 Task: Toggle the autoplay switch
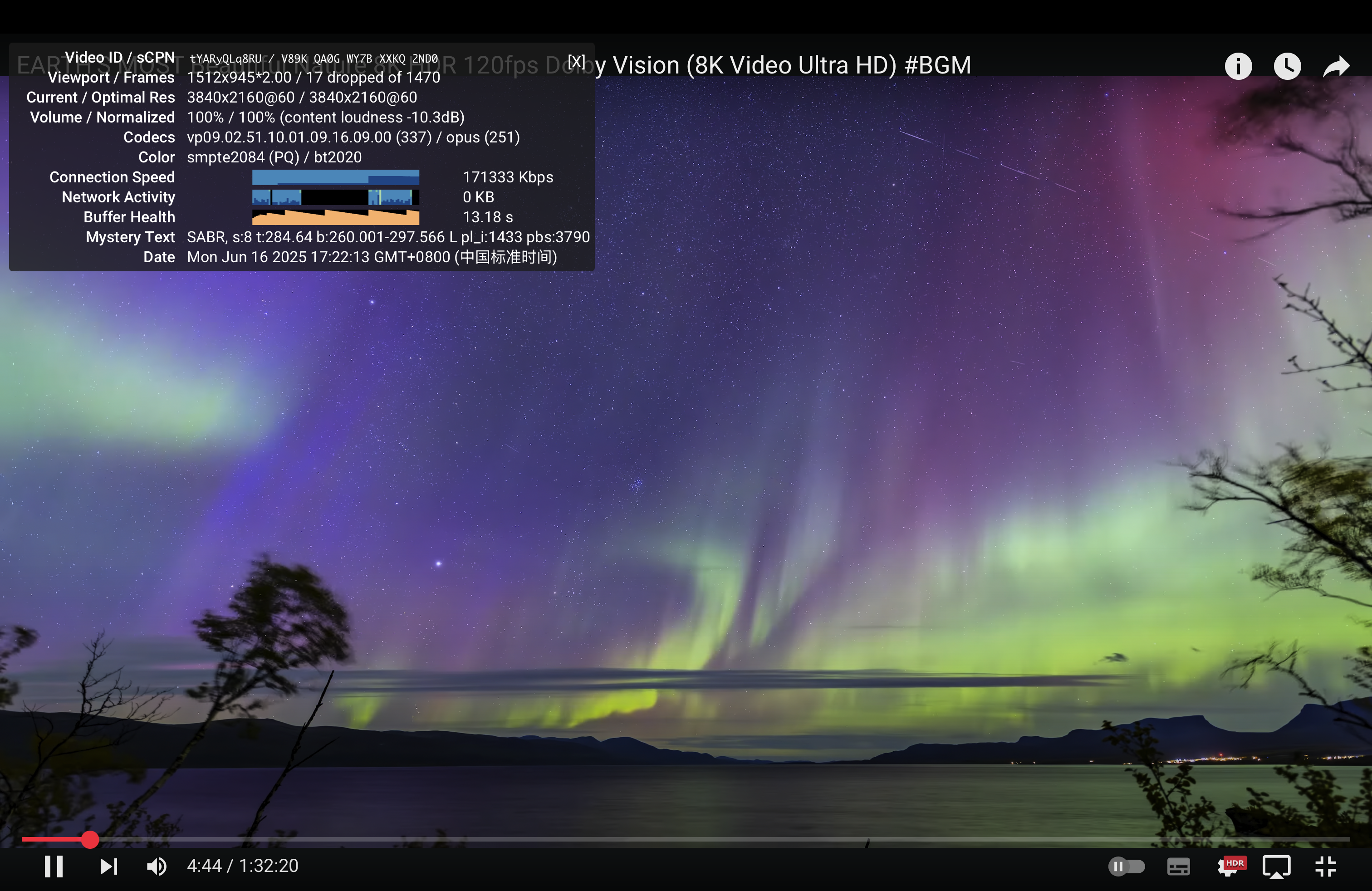coord(1126,866)
